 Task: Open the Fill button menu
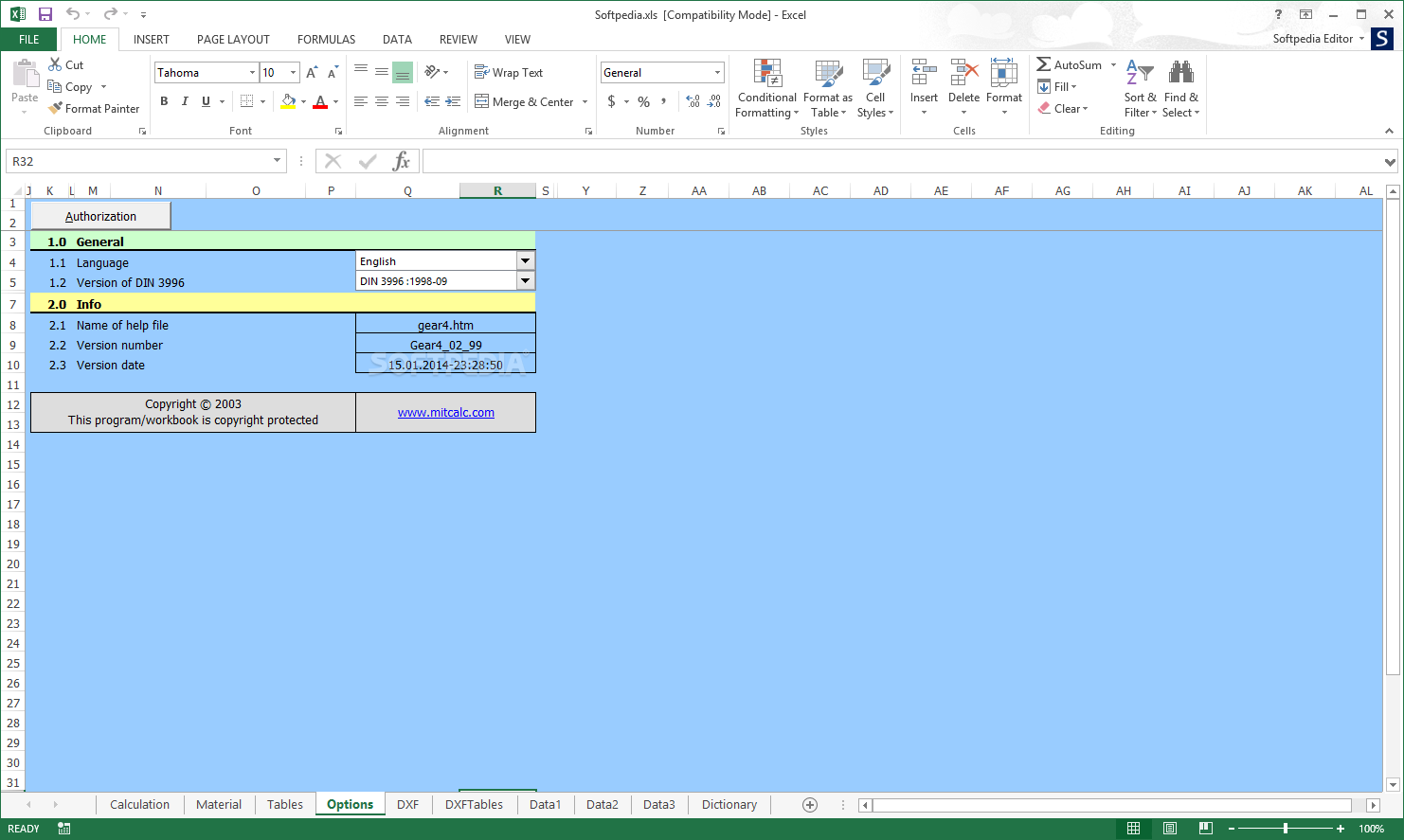[x=1057, y=86]
